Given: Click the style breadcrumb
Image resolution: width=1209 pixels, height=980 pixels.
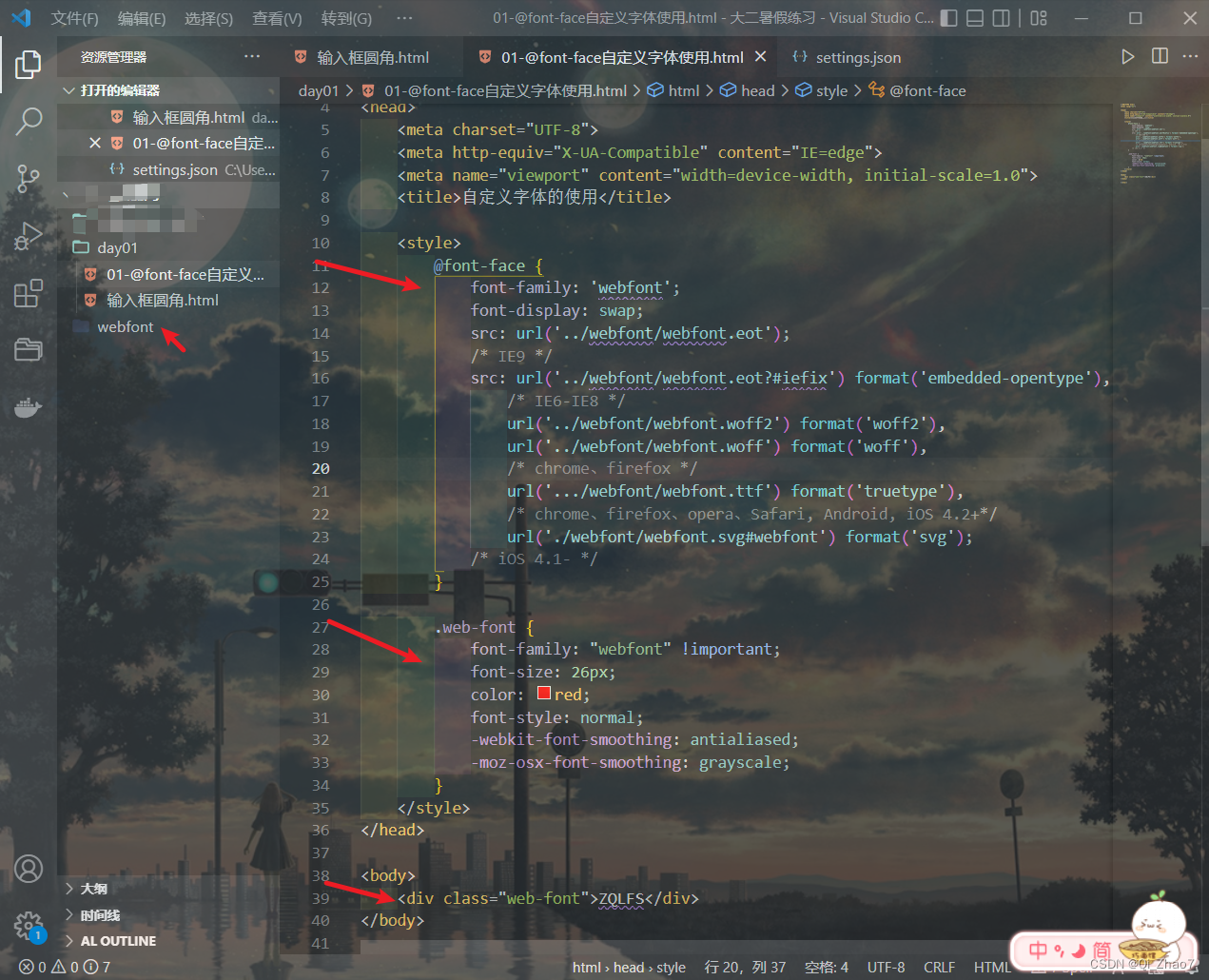Looking at the screenshot, I should (x=822, y=90).
